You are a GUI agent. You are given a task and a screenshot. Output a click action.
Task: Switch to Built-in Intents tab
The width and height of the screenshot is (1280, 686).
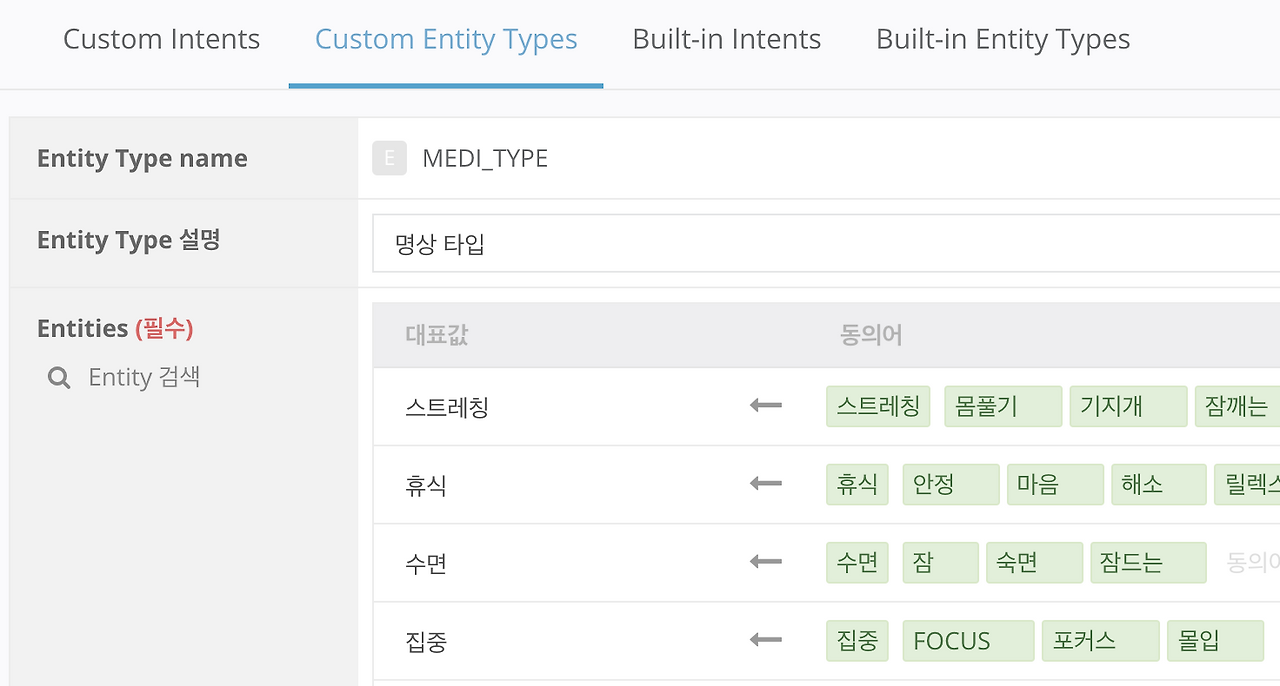726,40
